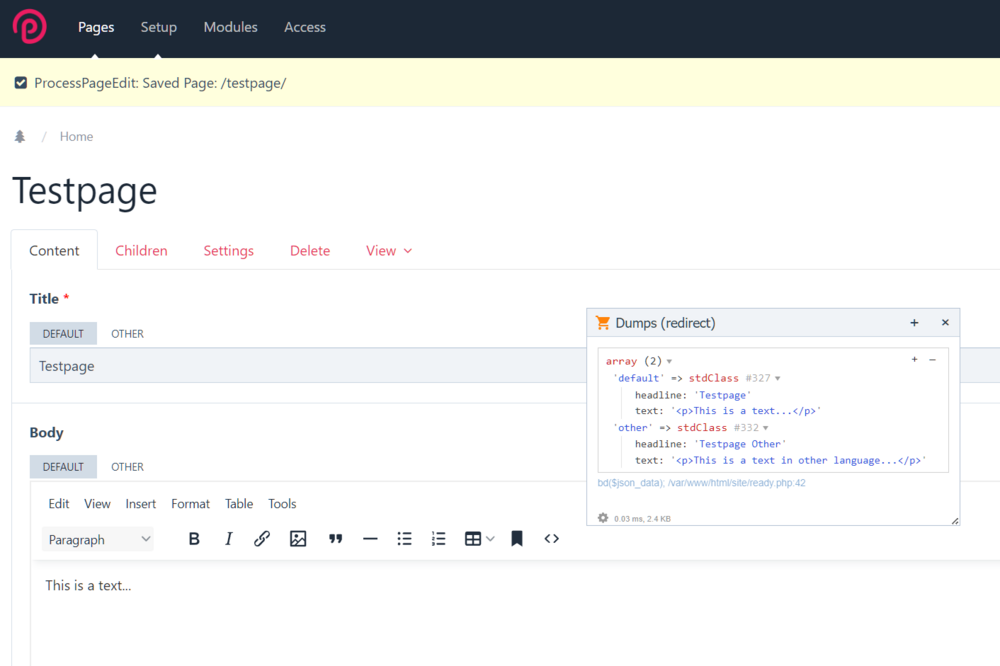Create a bullet list

tap(404, 539)
